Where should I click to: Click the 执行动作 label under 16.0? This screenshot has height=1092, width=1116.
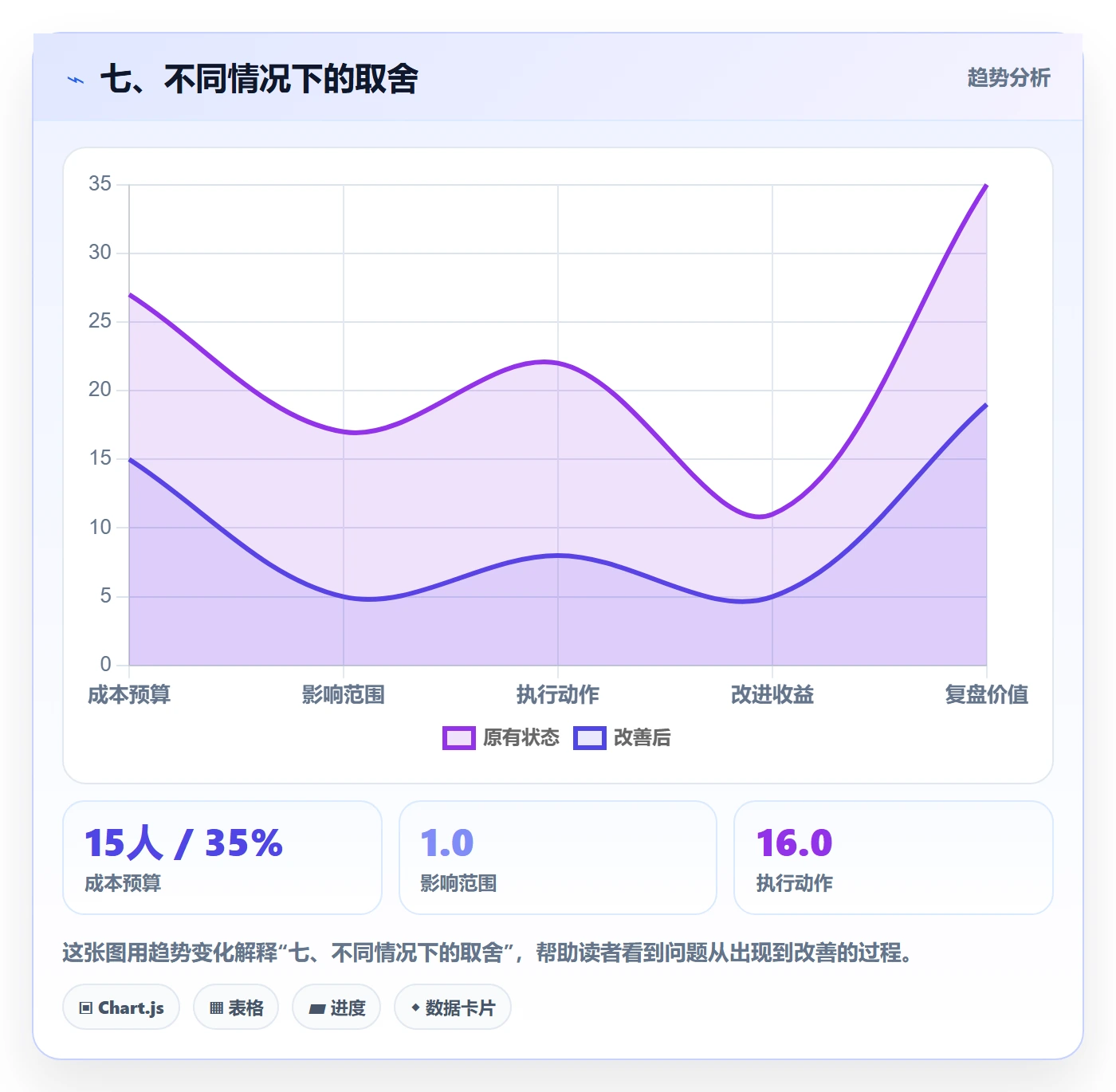pyautogui.click(x=794, y=883)
